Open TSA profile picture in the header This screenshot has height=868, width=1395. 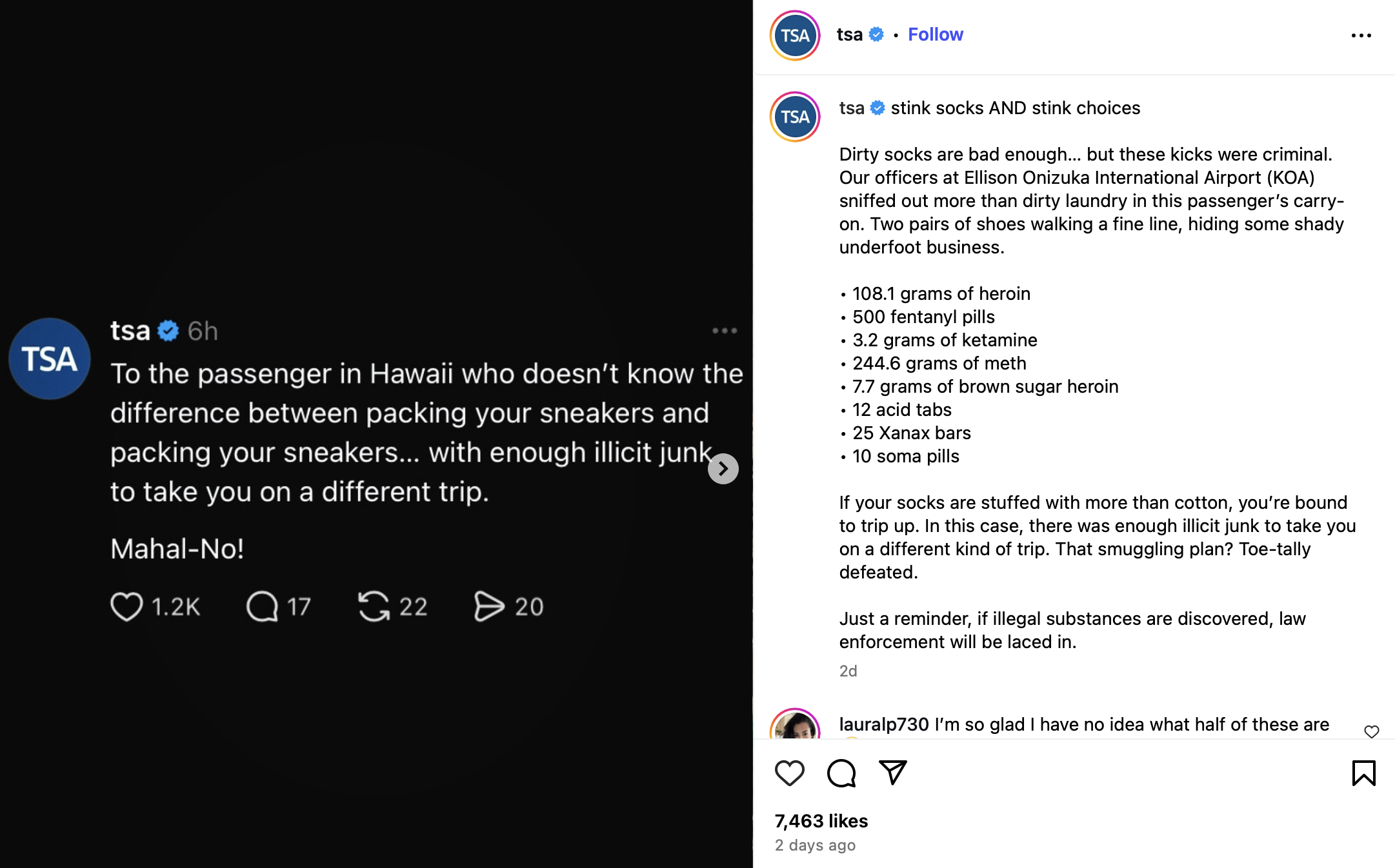tap(795, 35)
